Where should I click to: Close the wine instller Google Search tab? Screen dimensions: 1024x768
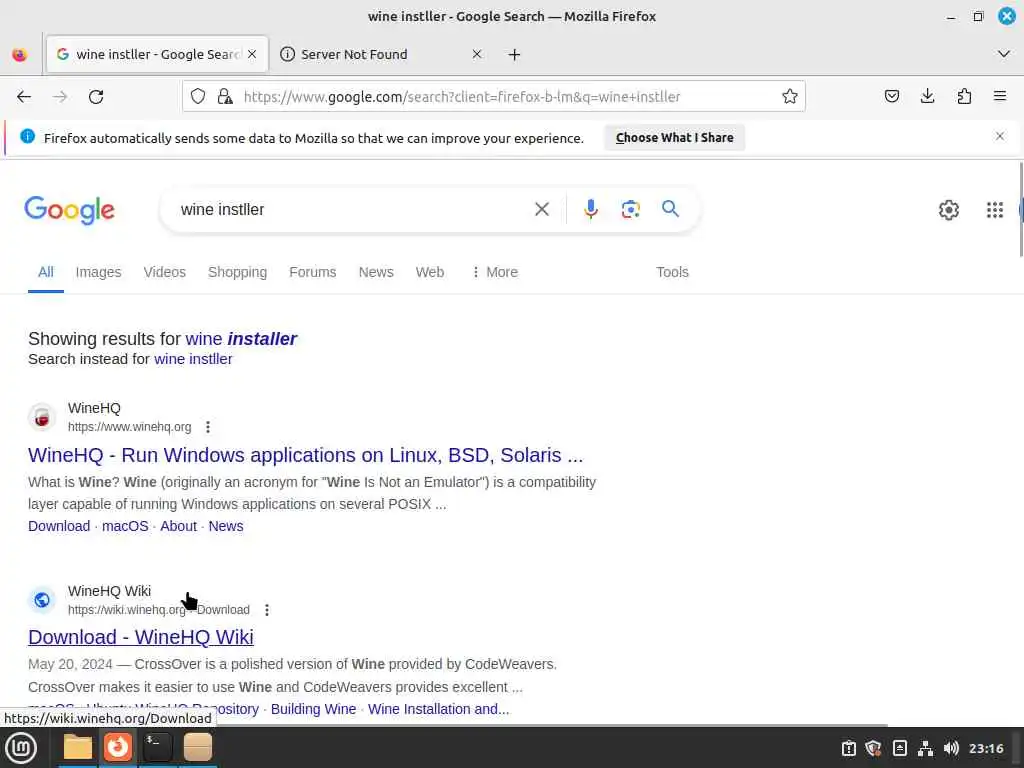[x=252, y=54]
